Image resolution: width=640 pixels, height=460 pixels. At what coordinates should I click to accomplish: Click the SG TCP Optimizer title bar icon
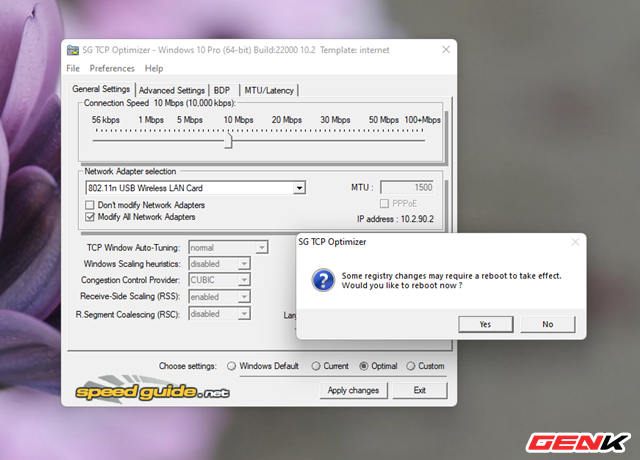point(73,50)
